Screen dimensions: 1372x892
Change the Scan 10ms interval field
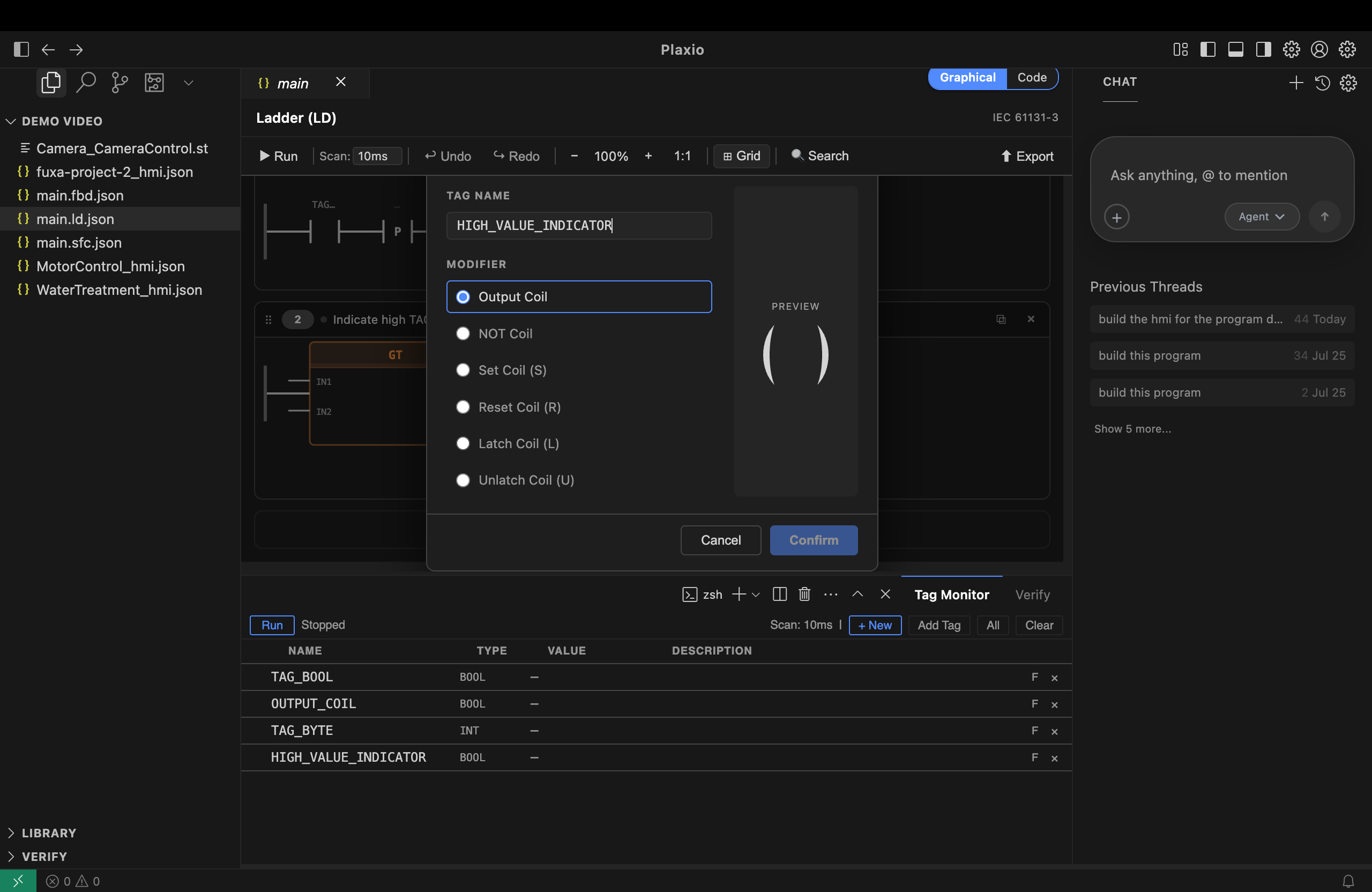point(377,156)
